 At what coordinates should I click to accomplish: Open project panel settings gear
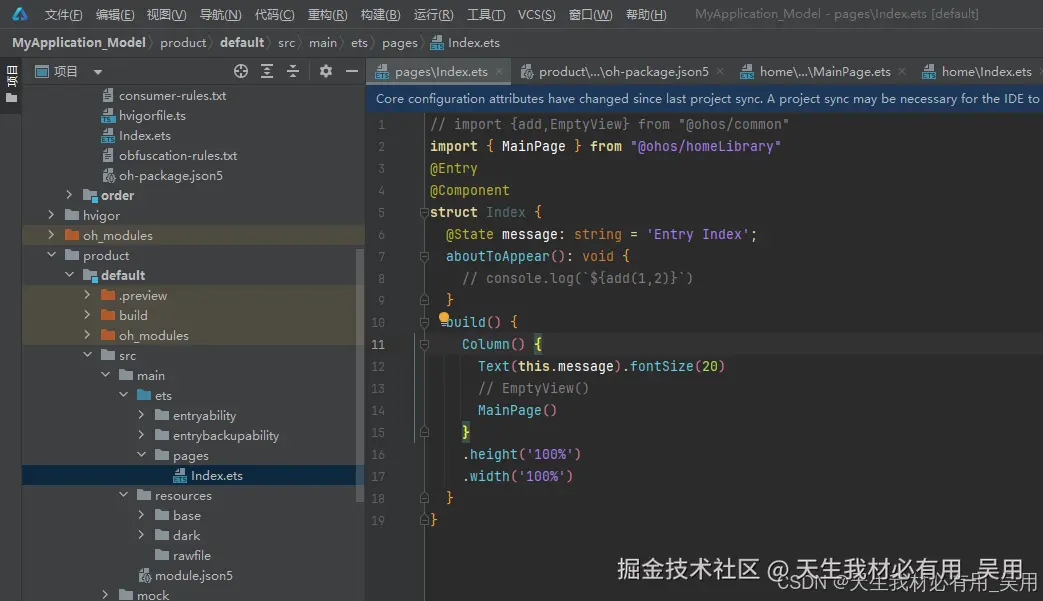tap(325, 71)
